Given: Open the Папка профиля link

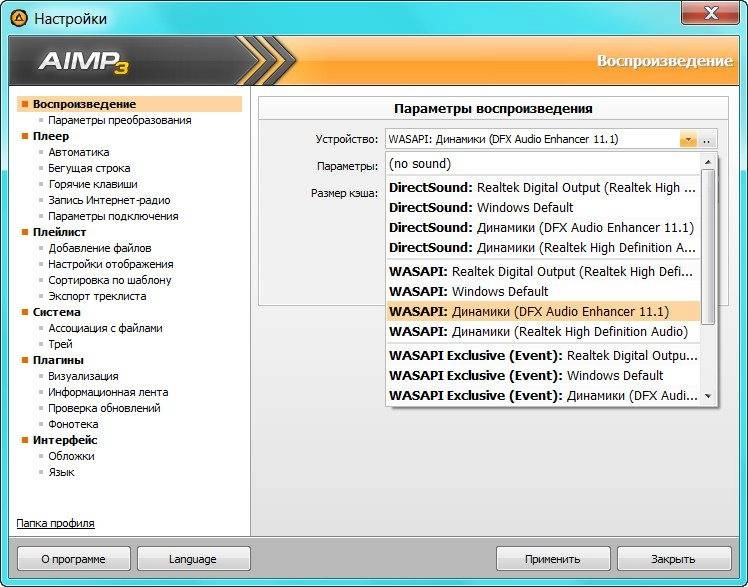Looking at the screenshot, I should 55,524.
